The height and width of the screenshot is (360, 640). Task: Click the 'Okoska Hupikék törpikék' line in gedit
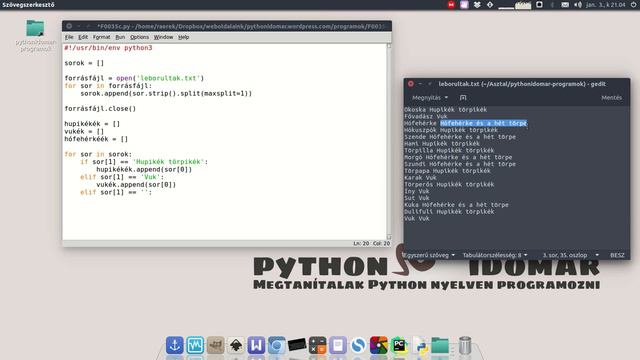[x=445, y=109]
